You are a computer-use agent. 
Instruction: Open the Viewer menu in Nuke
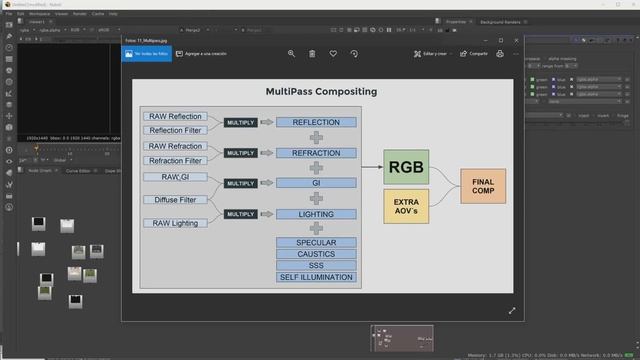point(61,13)
